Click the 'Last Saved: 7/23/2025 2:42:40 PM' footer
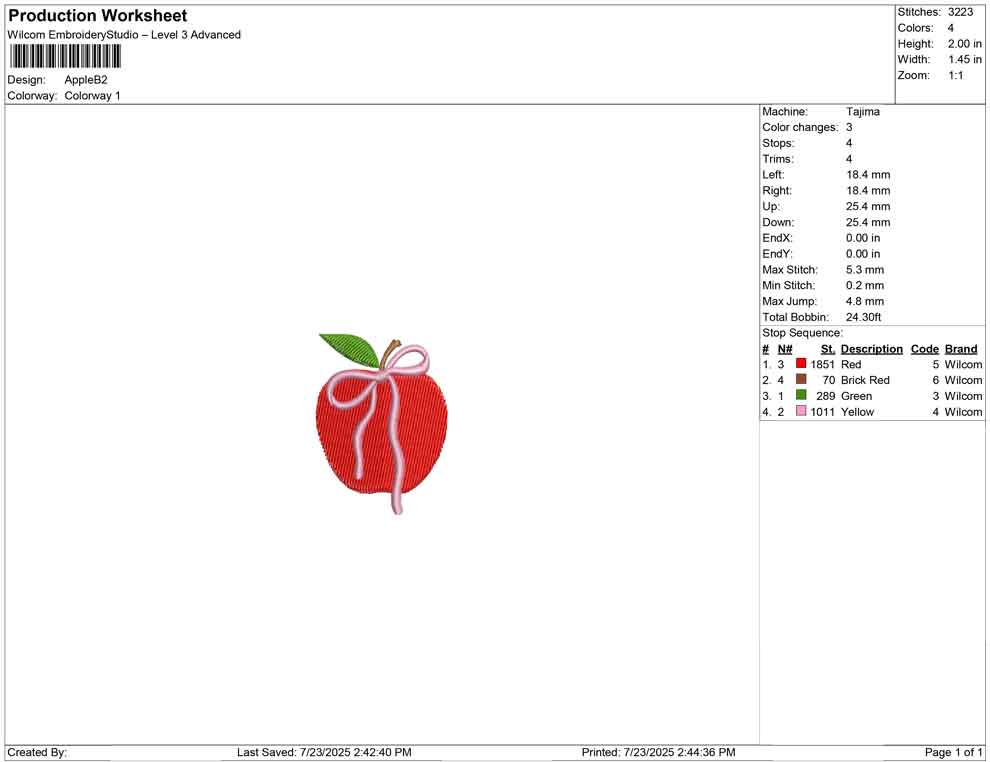Image resolution: width=990 pixels, height=762 pixels. (324, 752)
